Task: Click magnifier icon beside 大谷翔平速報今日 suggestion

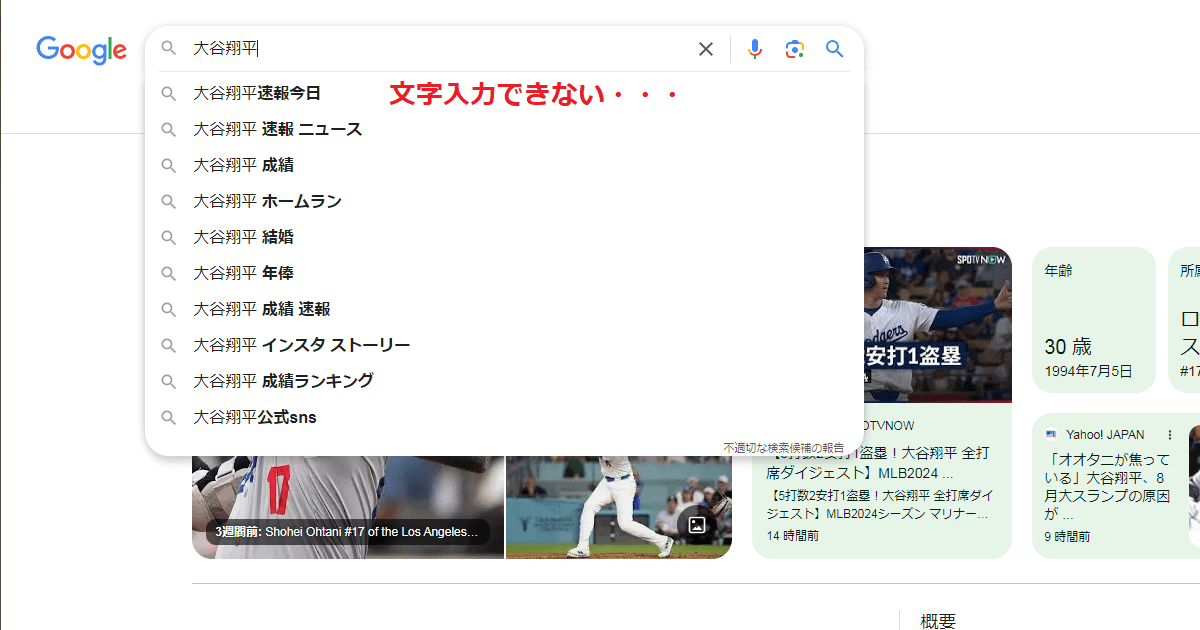Action: 168,93
